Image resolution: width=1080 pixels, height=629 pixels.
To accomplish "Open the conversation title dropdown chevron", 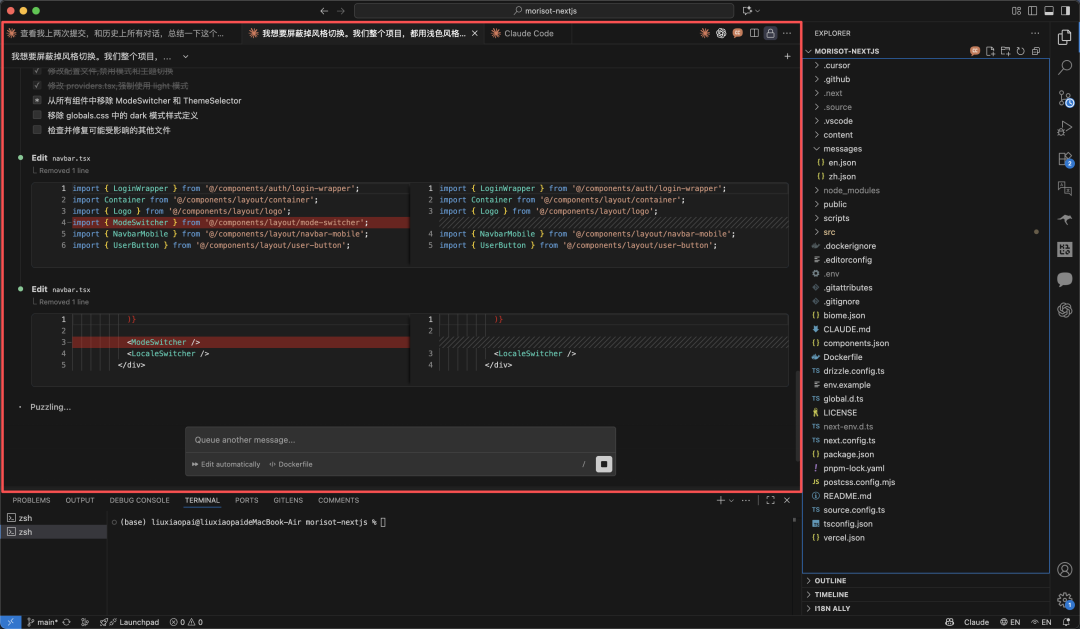I will click(x=185, y=56).
